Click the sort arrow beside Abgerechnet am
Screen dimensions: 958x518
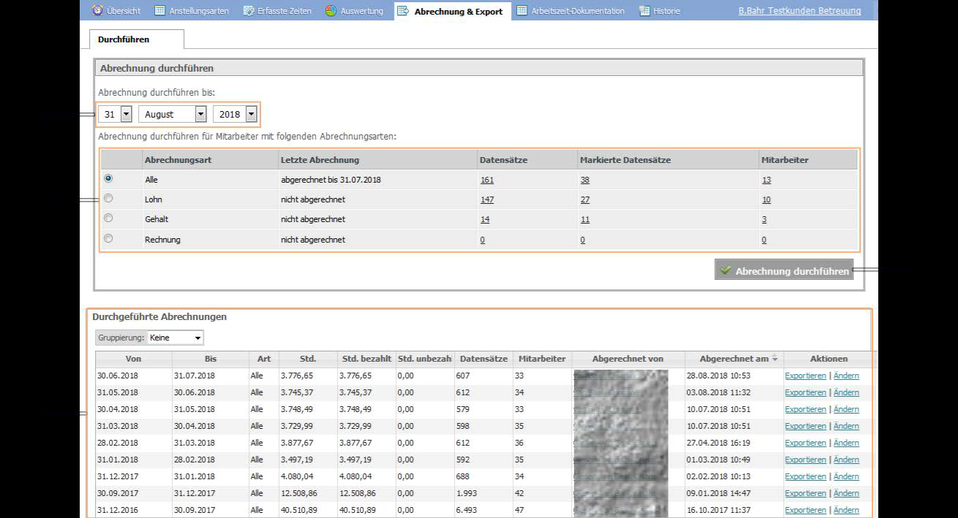coord(775,359)
